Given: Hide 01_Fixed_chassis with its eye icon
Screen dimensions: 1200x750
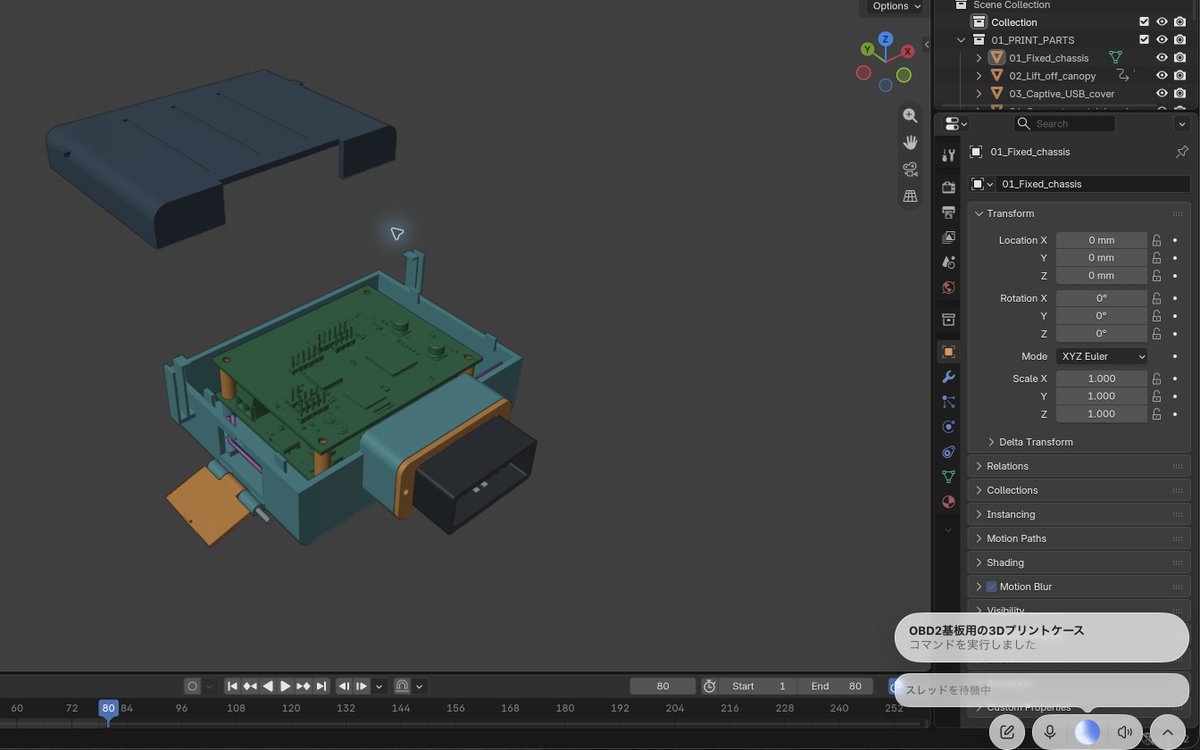Looking at the screenshot, I should [1162, 58].
